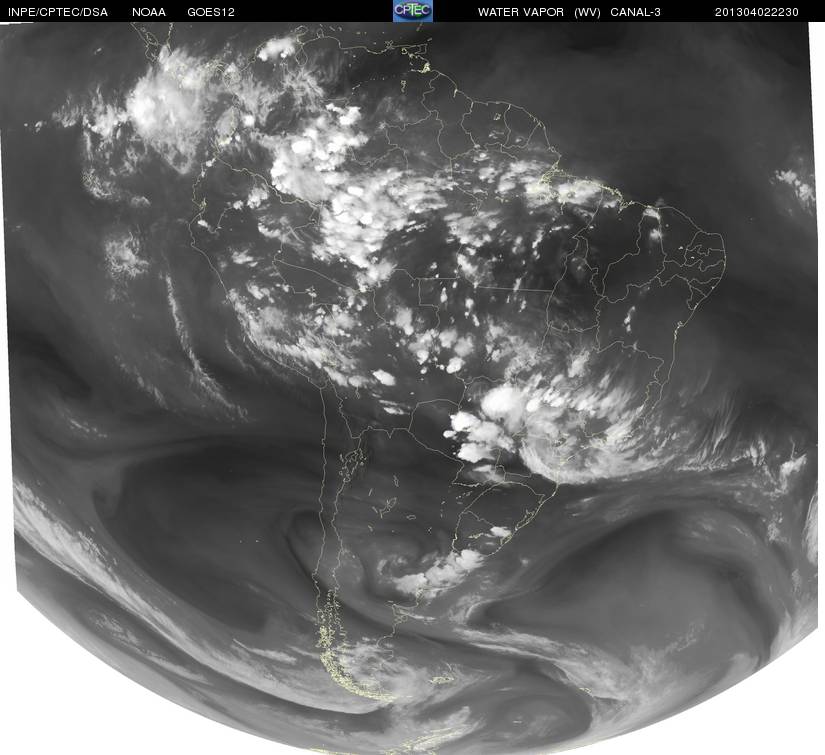The height and width of the screenshot is (755, 825).
Task: Click the INPE/CPTEC/DSA header text
Action: click(x=58, y=12)
